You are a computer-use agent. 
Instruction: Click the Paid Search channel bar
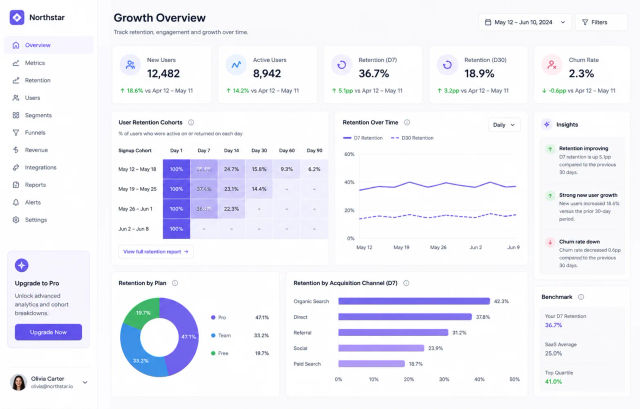pyautogui.click(x=371, y=364)
